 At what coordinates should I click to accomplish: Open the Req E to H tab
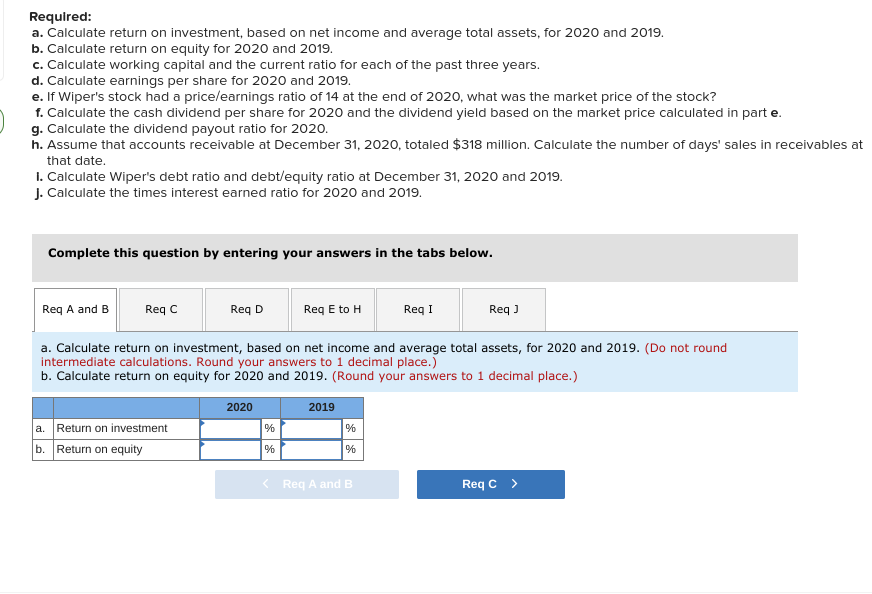click(332, 309)
